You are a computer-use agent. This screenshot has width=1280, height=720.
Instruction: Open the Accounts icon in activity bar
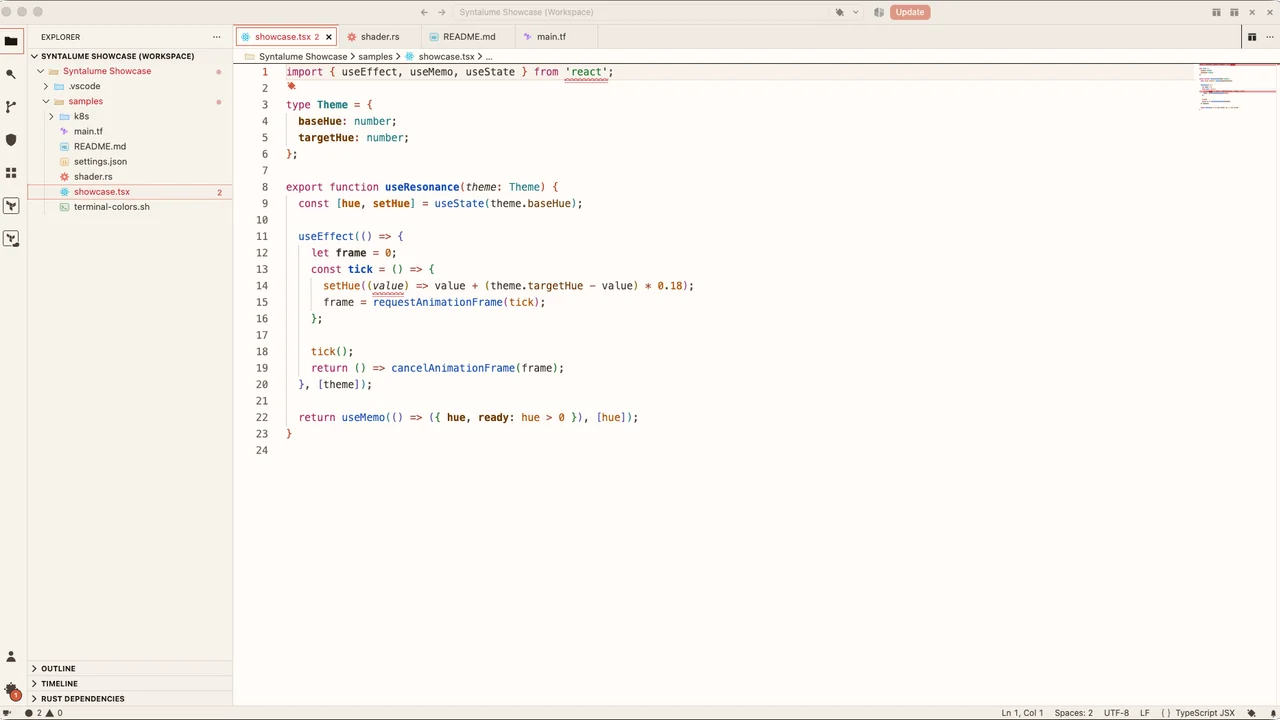(x=11, y=657)
